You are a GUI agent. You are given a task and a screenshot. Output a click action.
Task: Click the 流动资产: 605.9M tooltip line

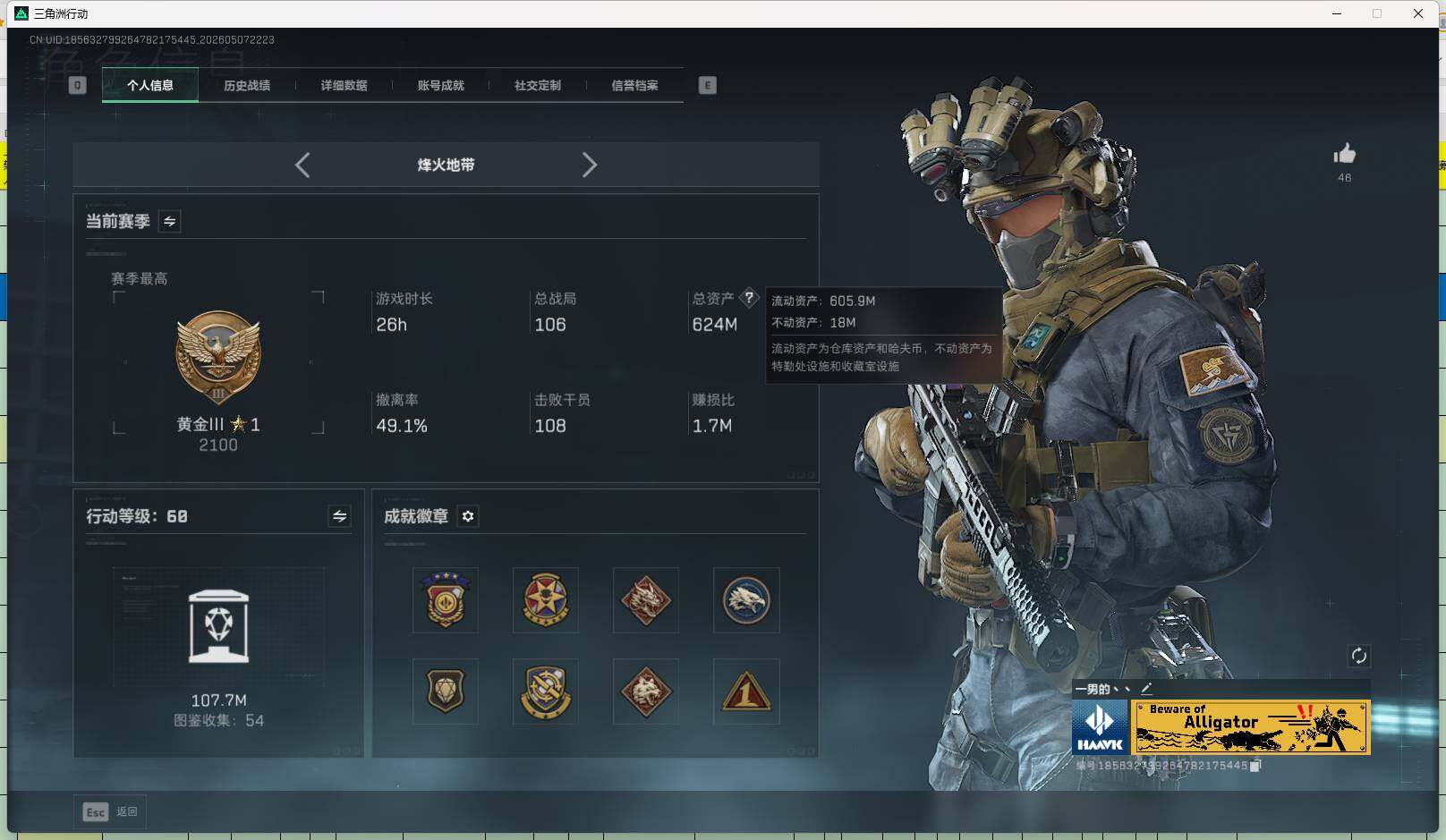[x=823, y=301]
